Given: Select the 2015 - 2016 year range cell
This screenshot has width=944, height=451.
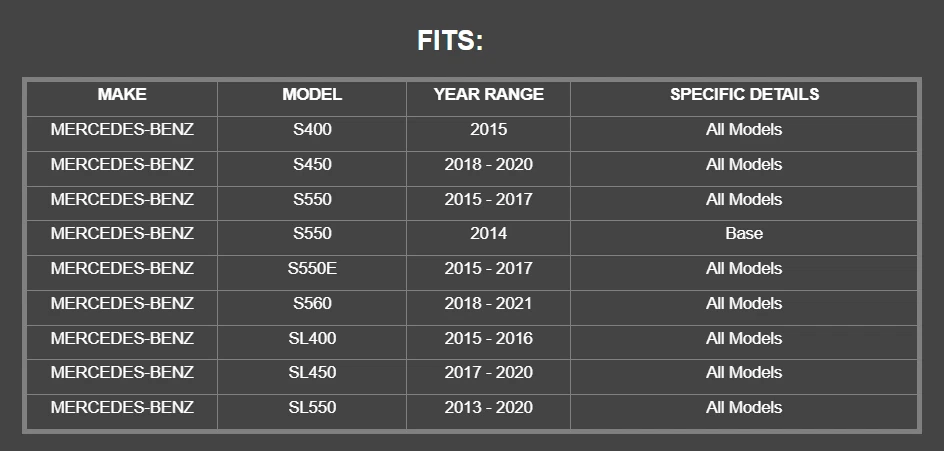Looking at the screenshot, I should (x=488, y=339).
